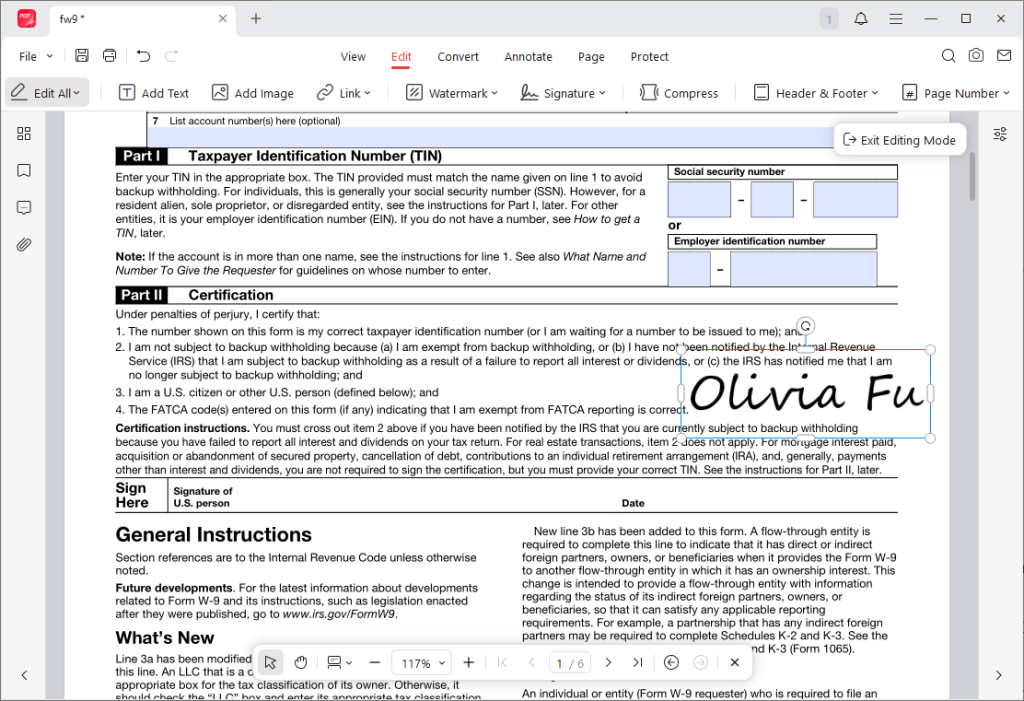This screenshot has width=1024, height=701.
Task: Open the thumbnails panel icon
Action: 24,133
